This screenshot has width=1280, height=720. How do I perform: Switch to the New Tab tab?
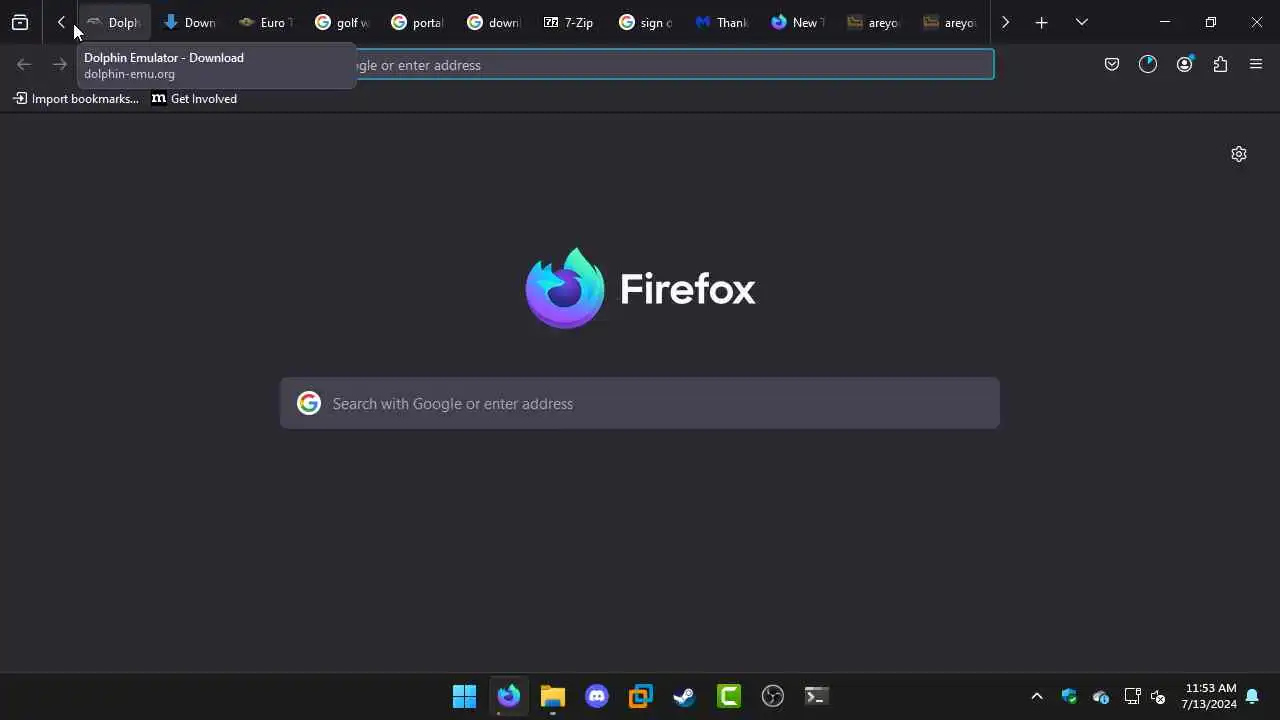(798, 22)
